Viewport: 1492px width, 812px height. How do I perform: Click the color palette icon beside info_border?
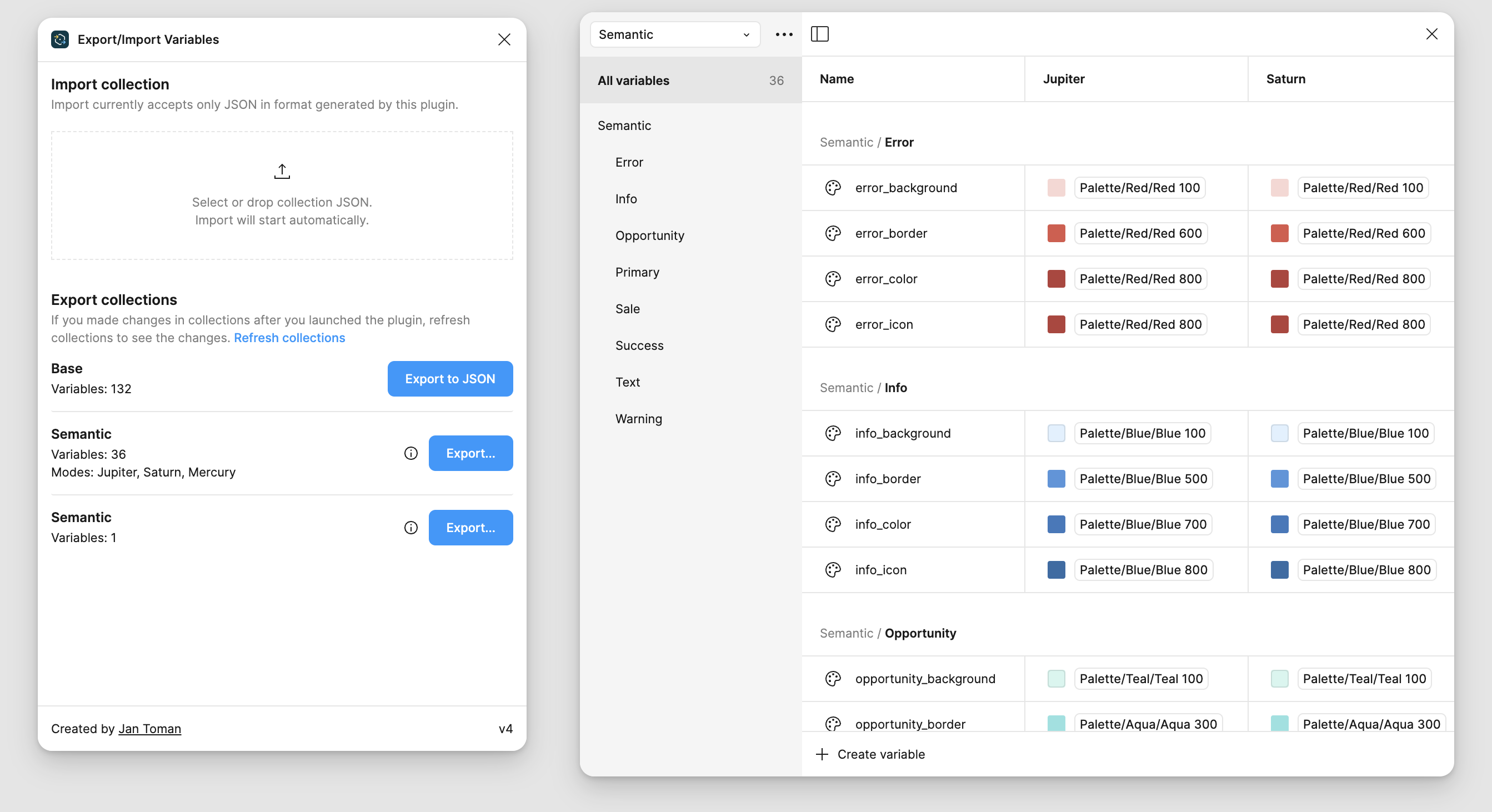pos(833,478)
